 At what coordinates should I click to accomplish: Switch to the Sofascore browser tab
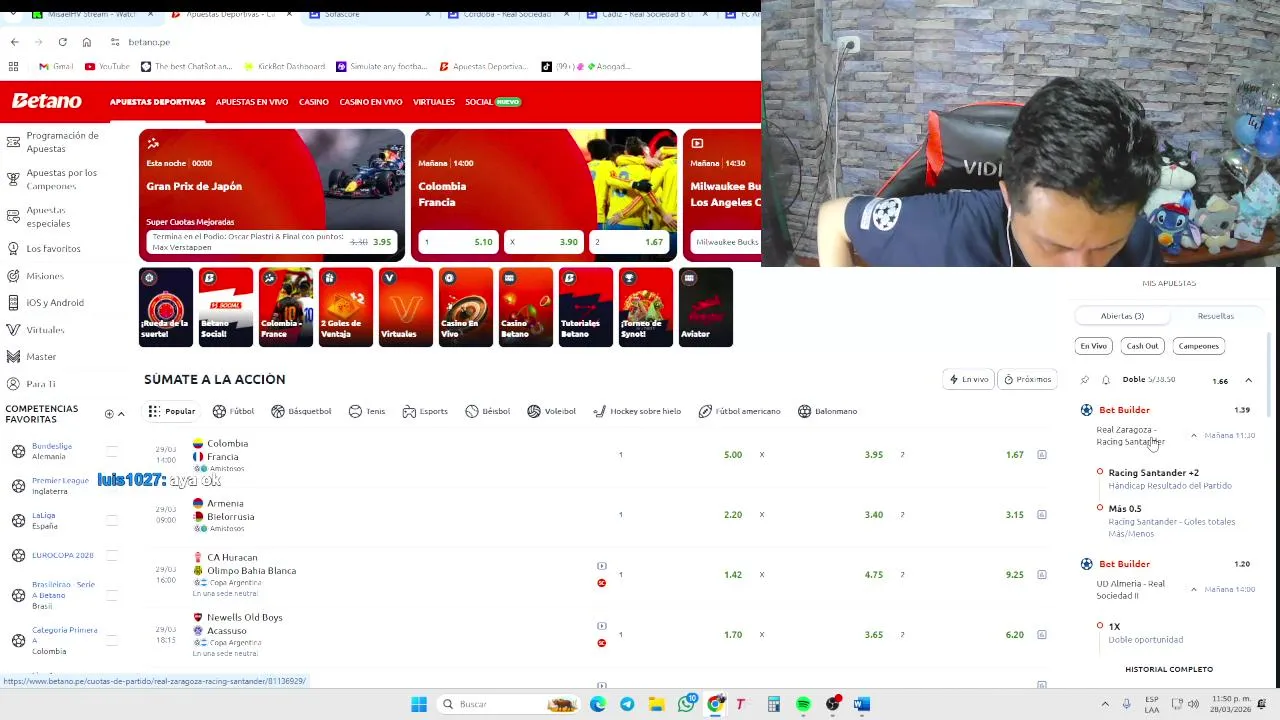pos(342,14)
